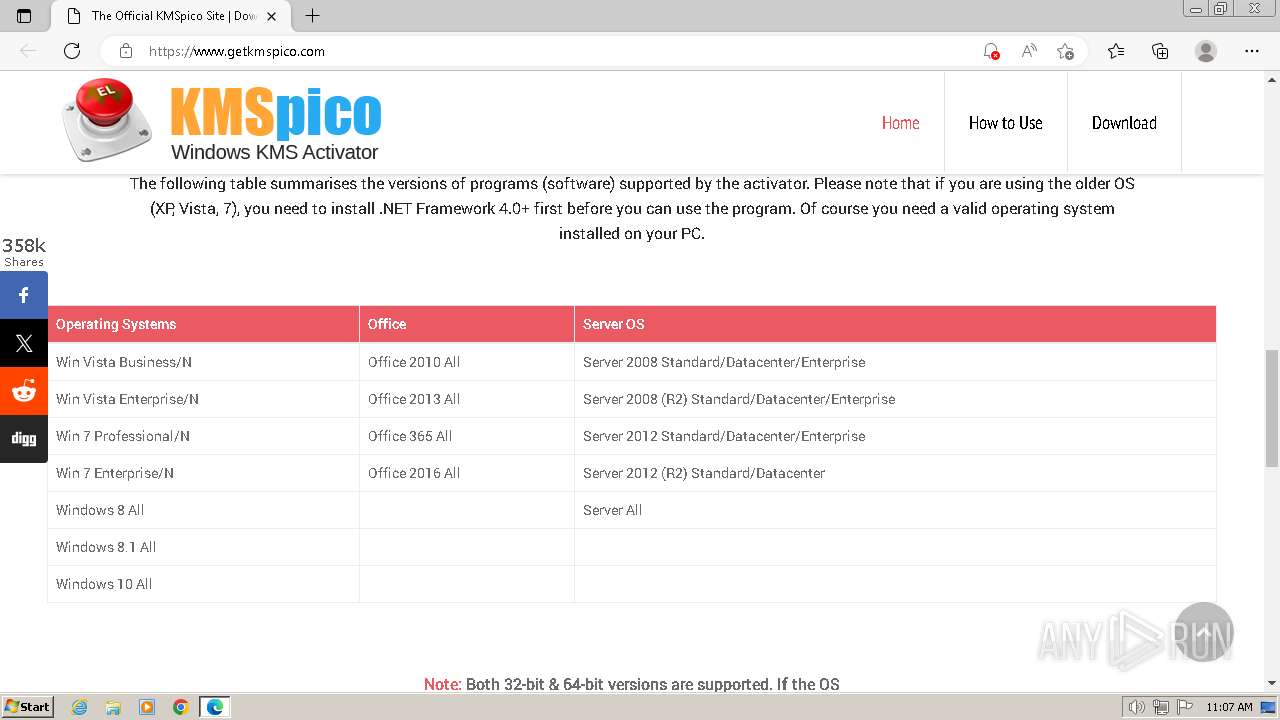This screenshot has width=1280, height=720.
Task: Switch to the Edge taskbar button
Action: tap(215, 707)
